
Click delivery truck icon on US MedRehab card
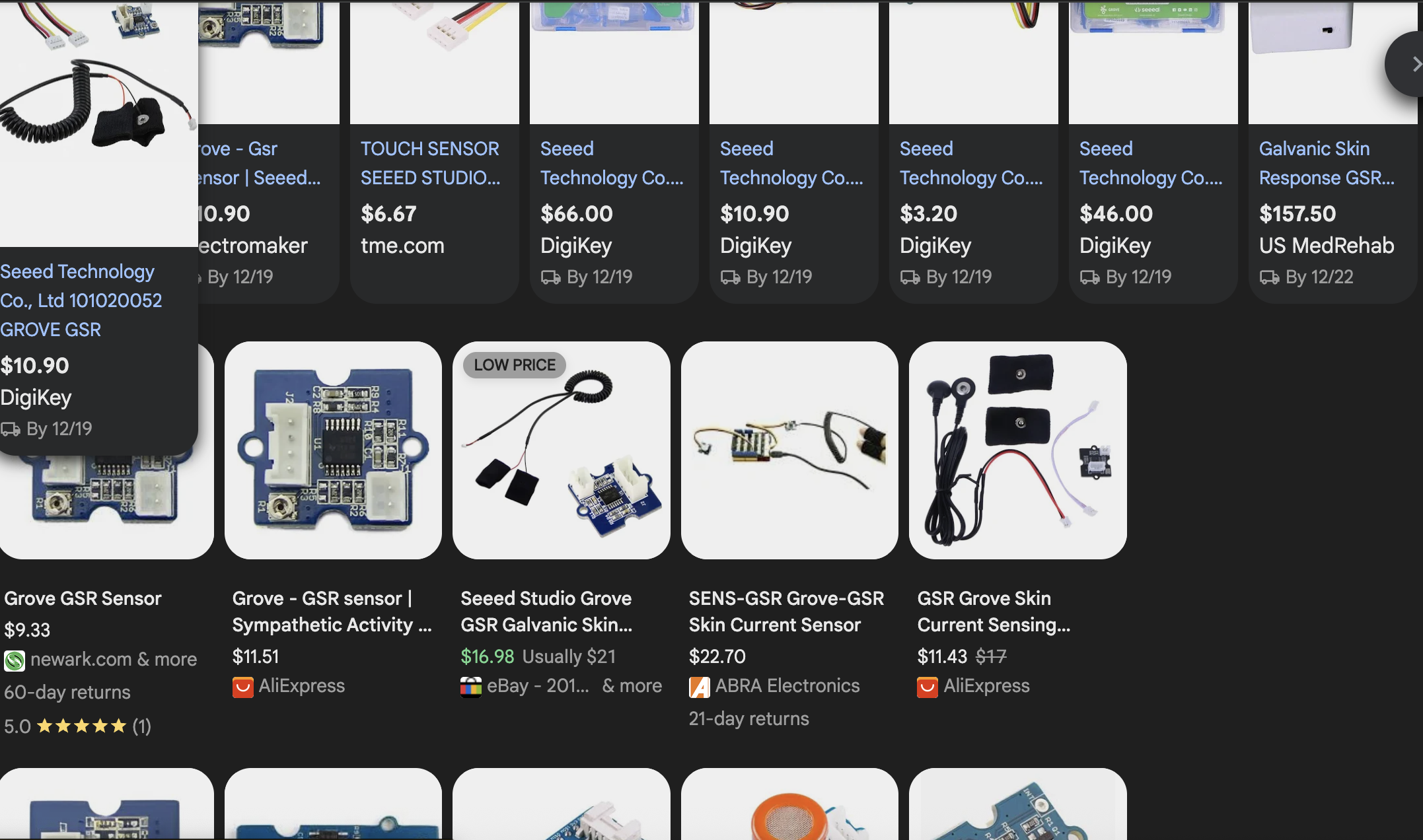click(x=1269, y=277)
